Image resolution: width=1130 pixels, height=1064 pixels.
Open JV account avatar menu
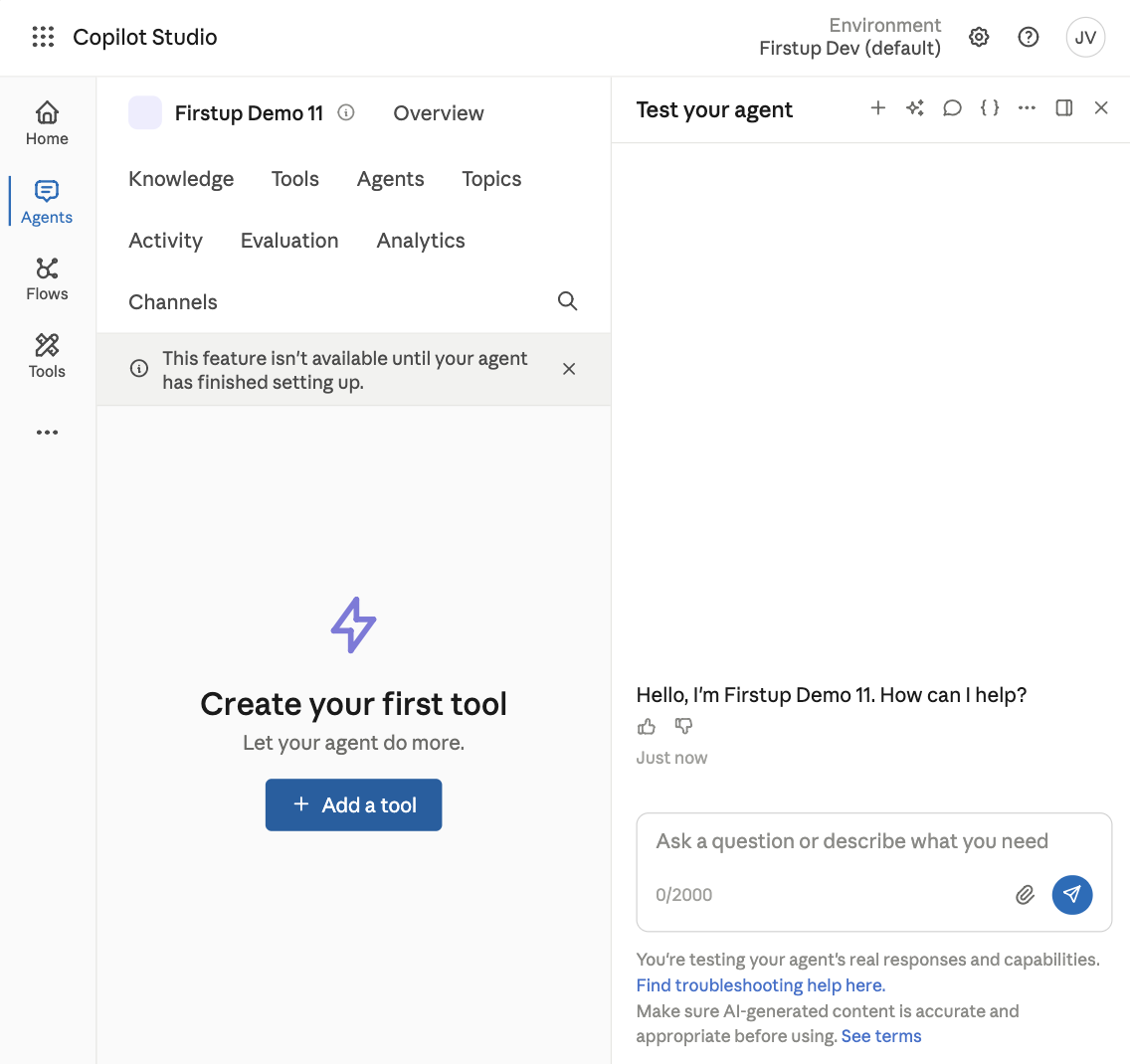pyautogui.click(x=1085, y=38)
